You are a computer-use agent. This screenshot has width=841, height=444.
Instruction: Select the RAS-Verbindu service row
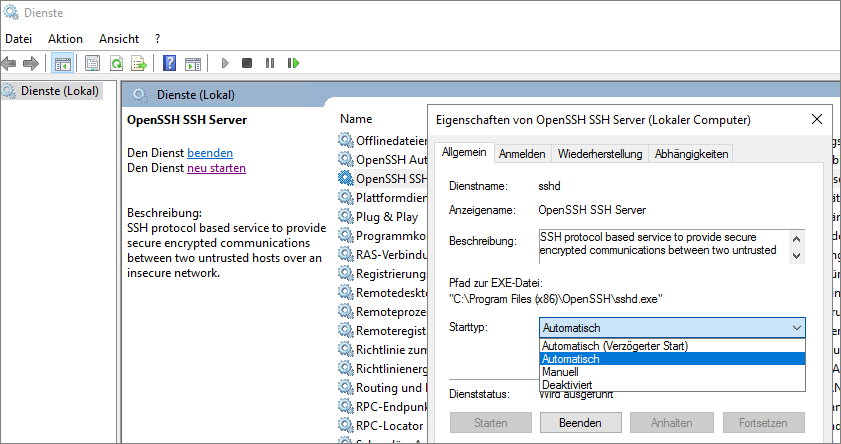coord(383,255)
